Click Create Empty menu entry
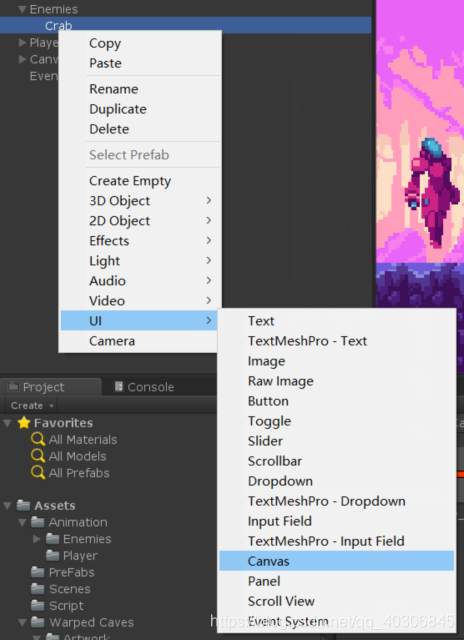 tap(140, 181)
